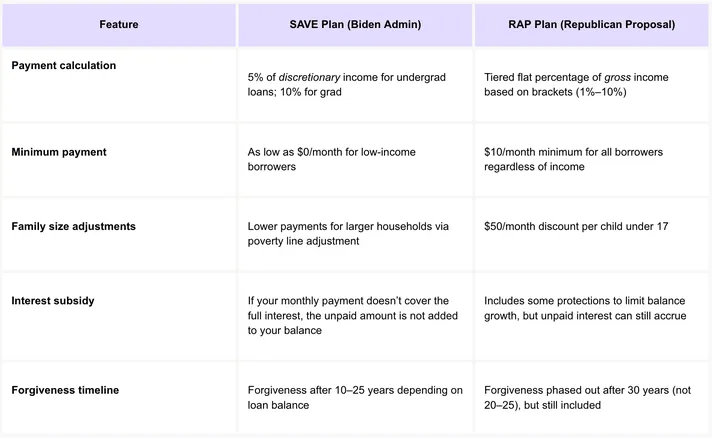Click the SAVE Plan (Biden Admin) header
This screenshot has width=712, height=438.
pos(354,24)
